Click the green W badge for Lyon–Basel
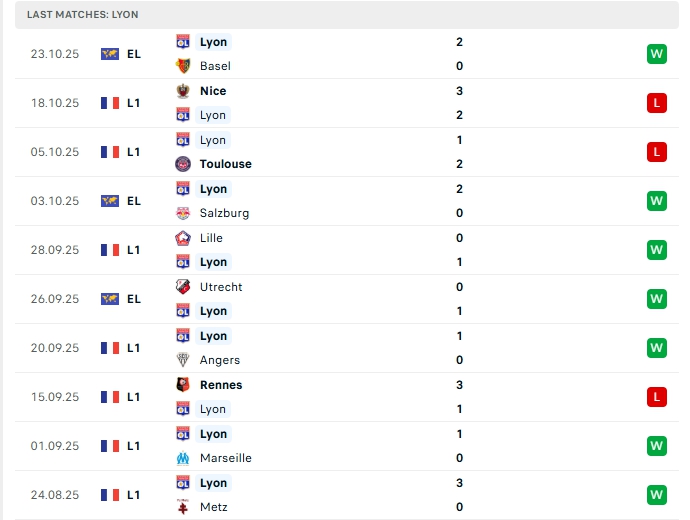This screenshot has height=520, width=690. coord(656,54)
